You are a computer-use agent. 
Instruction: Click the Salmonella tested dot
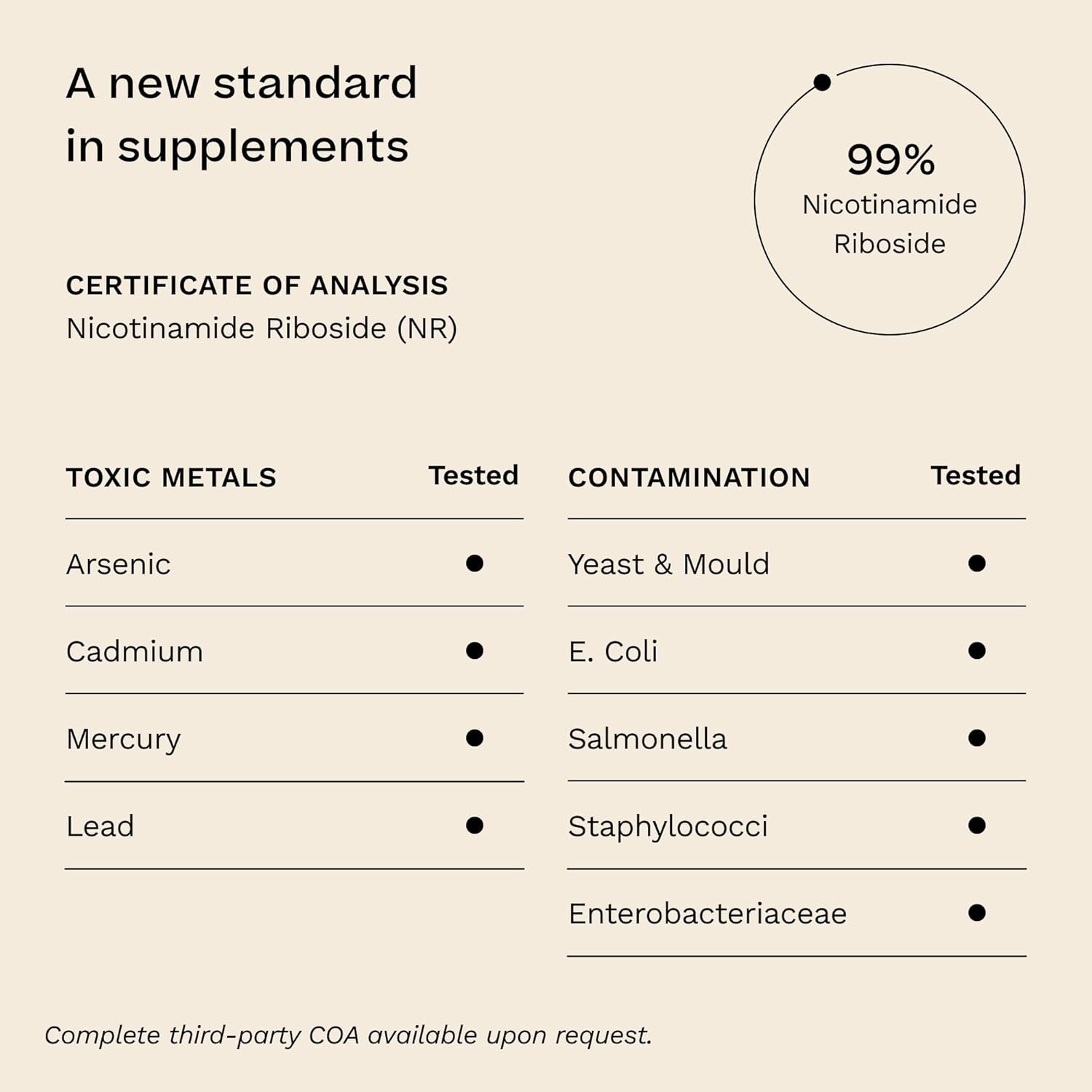coord(977,738)
